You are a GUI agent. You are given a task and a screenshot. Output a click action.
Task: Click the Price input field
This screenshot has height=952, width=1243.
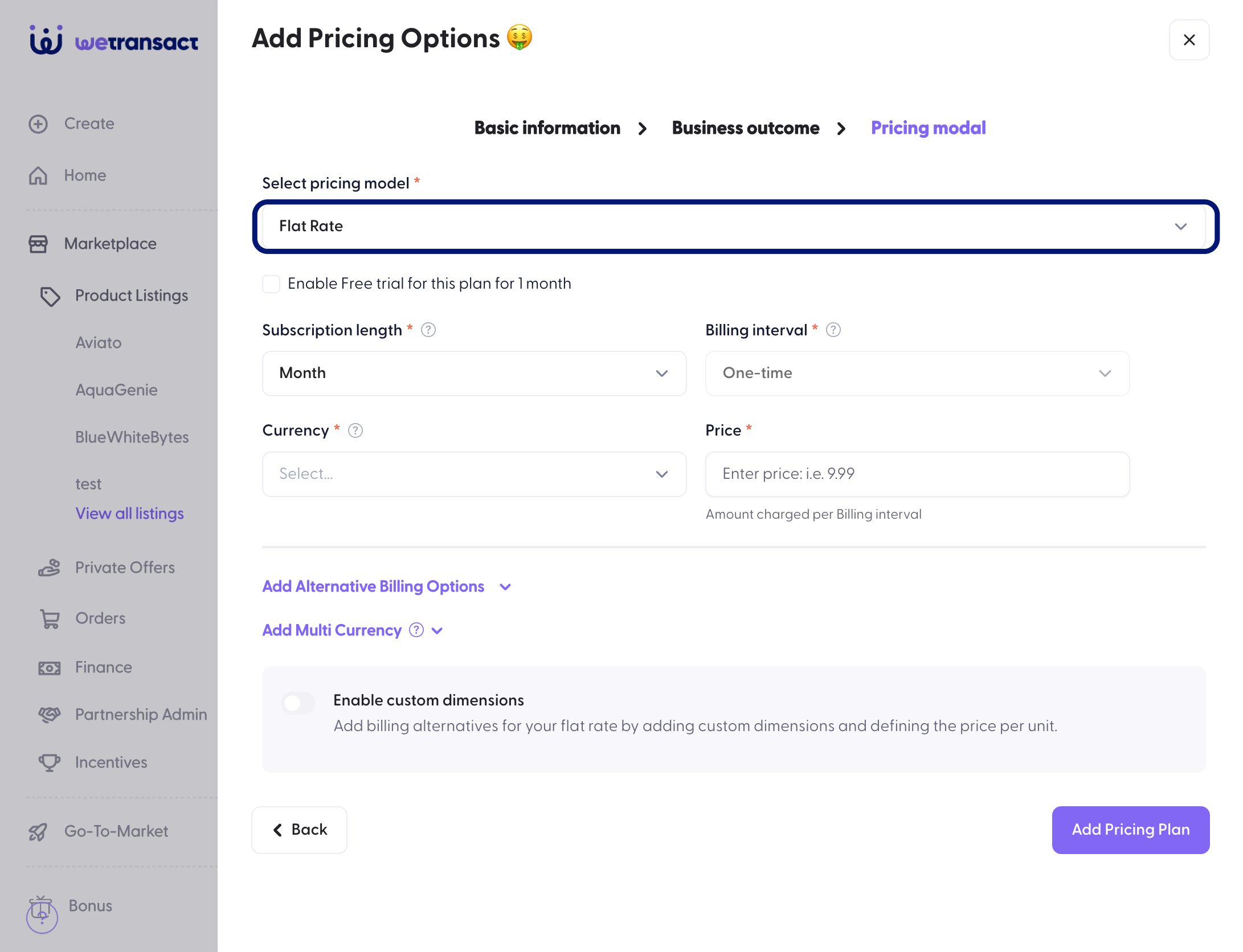pos(917,474)
